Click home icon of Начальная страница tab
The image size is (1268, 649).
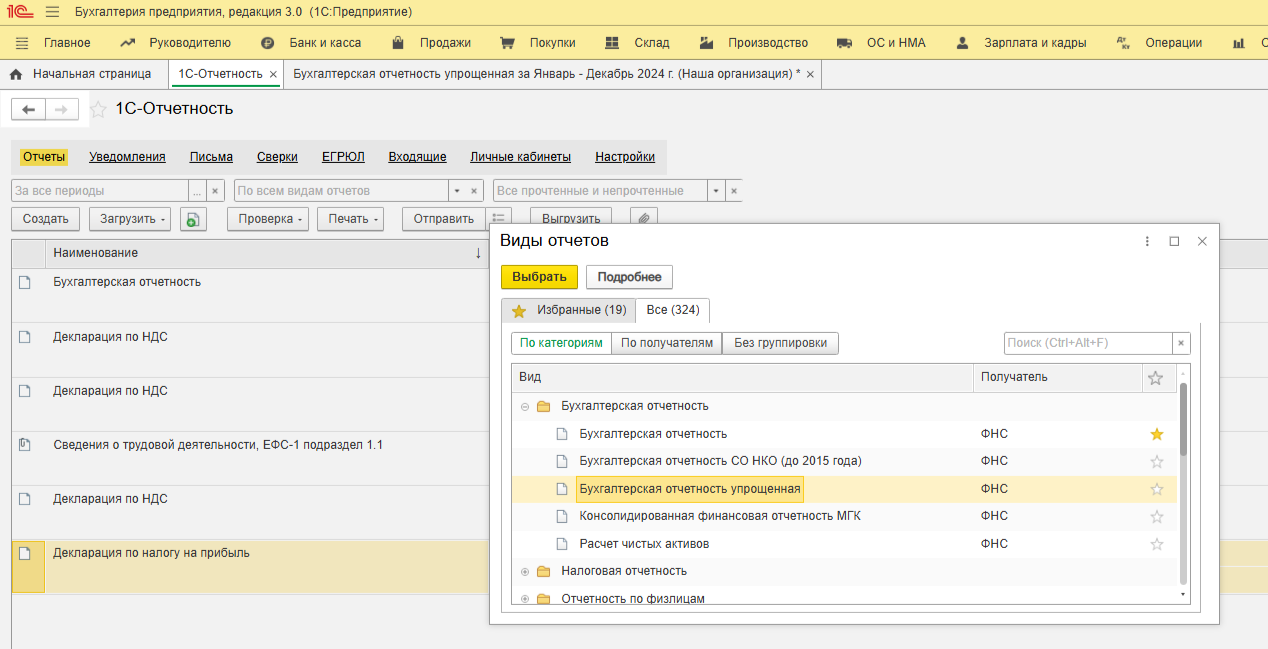[16, 74]
